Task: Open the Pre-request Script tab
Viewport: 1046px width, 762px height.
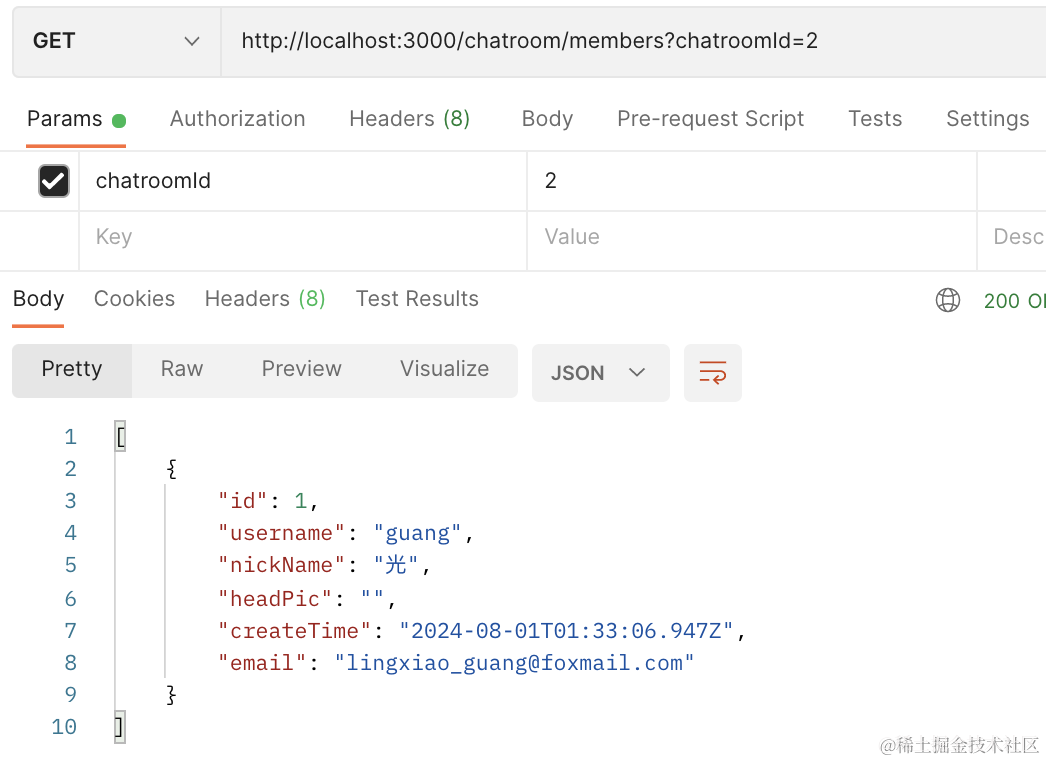Action: point(710,119)
